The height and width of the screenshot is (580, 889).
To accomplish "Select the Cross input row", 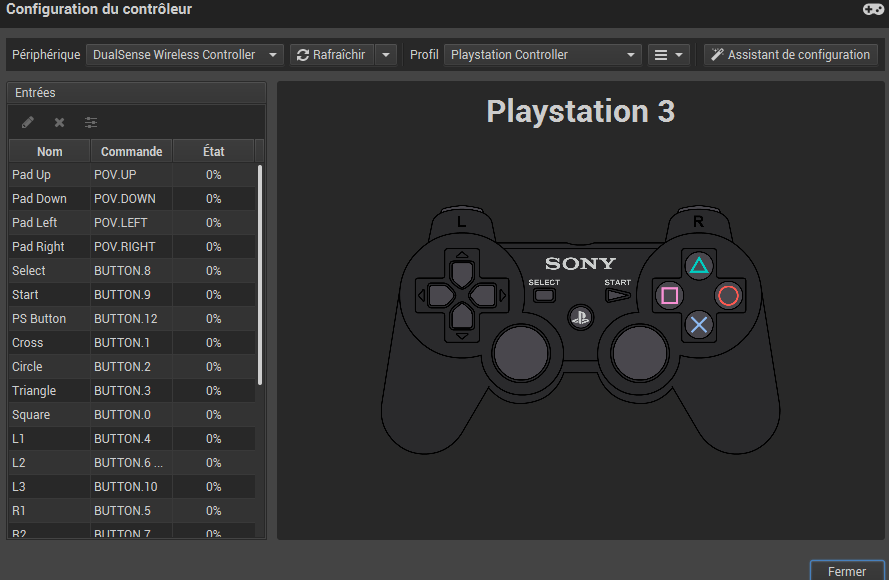I will 132,342.
